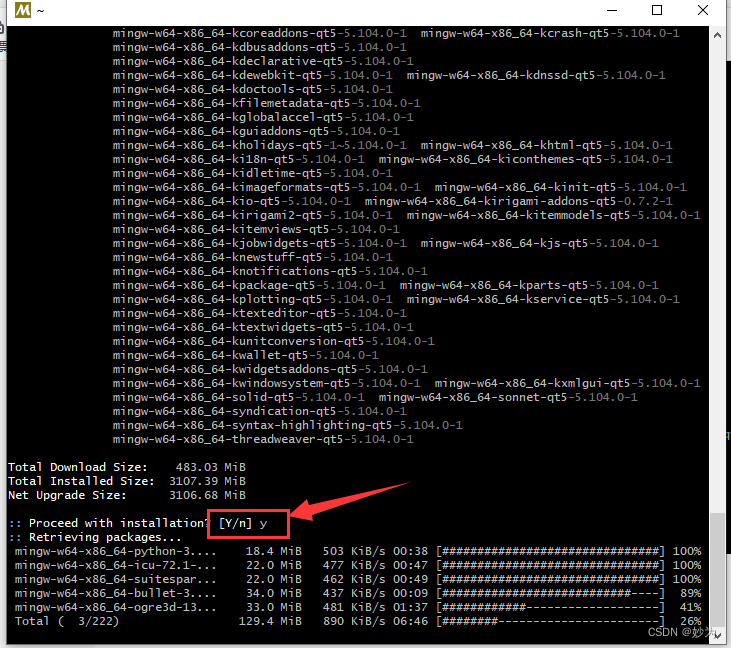The width and height of the screenshot is (731, 648).
Task: Click the '18.4 MiB' size value
Action: click(x=274, y=551)
